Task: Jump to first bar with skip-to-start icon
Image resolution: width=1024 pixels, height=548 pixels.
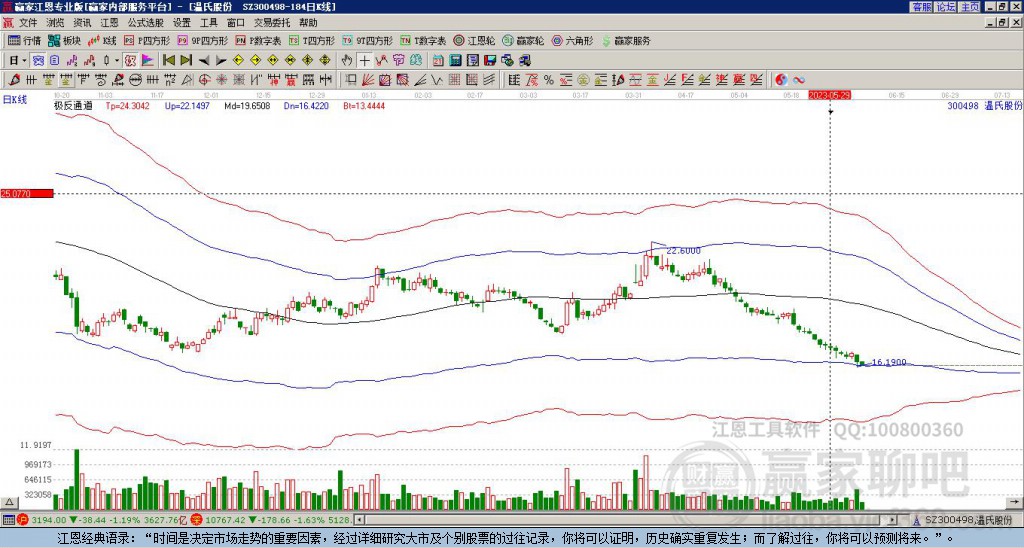Action: [x=168, y=61]
